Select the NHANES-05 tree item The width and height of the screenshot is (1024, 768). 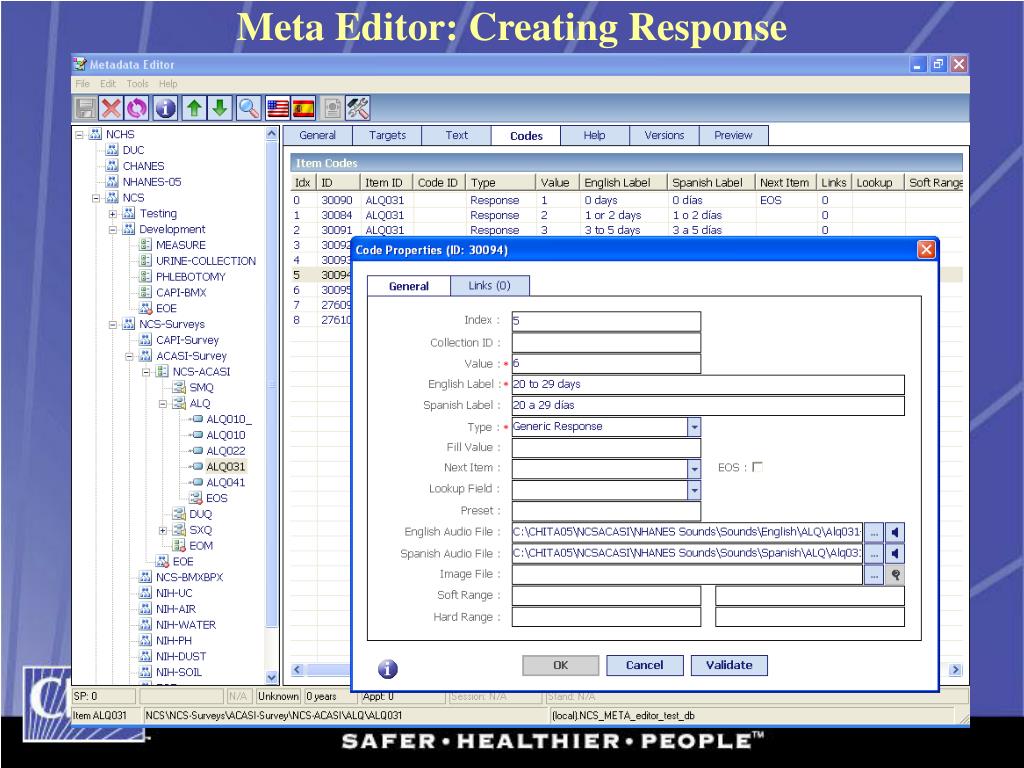[x=152, y=182]
